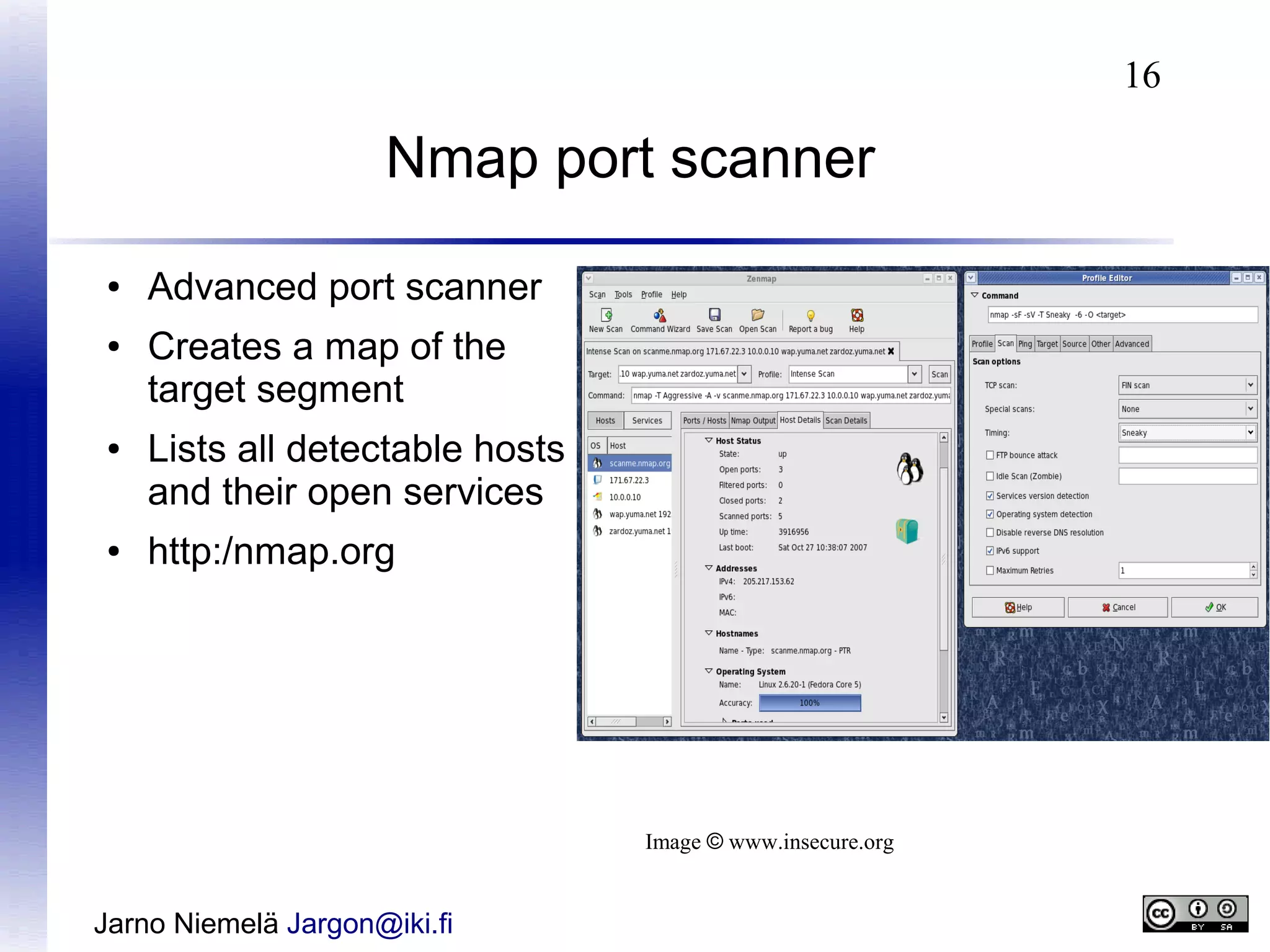1270x952 pixels.
Task: Click the Help lifebuoy icon in Zenmap toolbar
Action: [x=857, y=315]
